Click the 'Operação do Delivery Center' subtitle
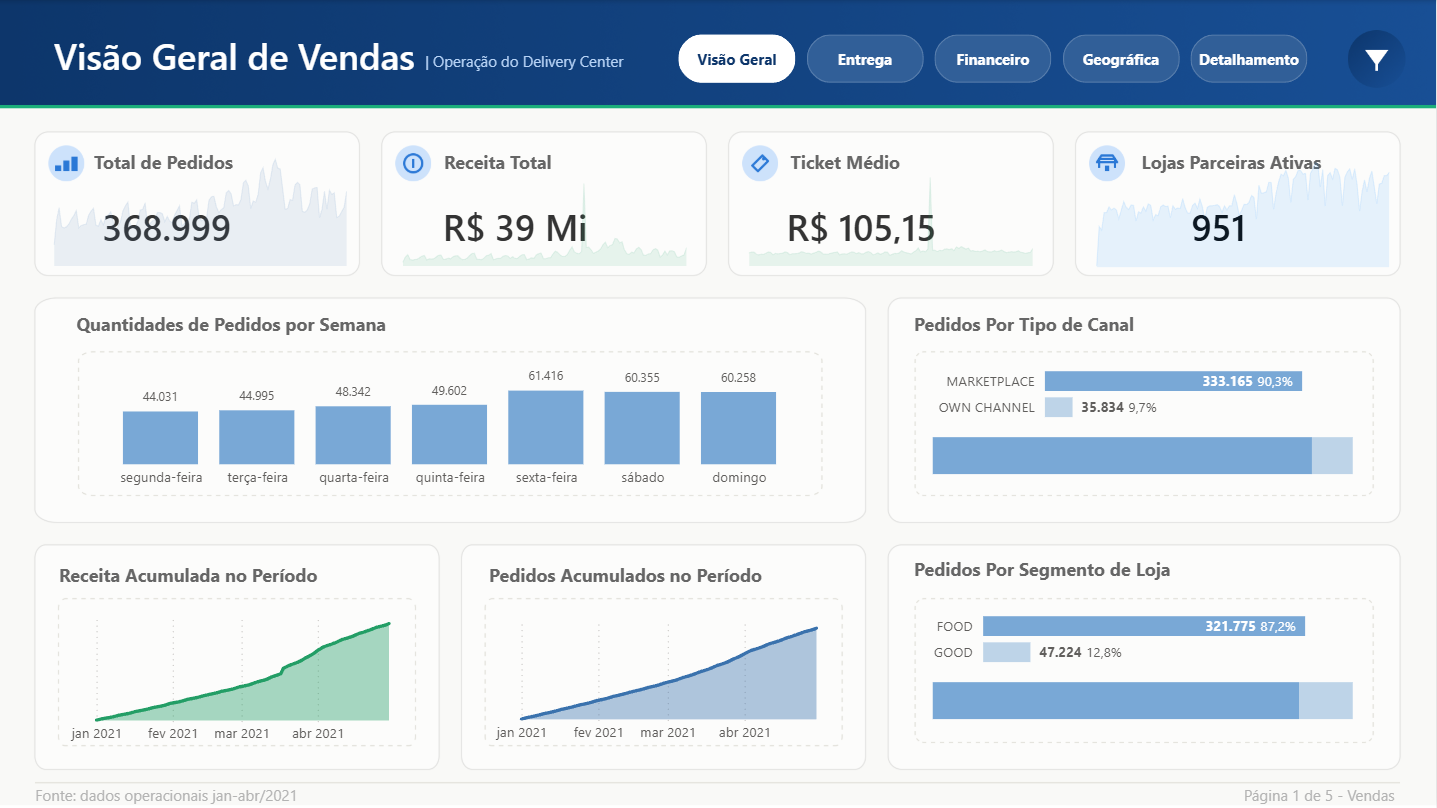 [528, 62]
